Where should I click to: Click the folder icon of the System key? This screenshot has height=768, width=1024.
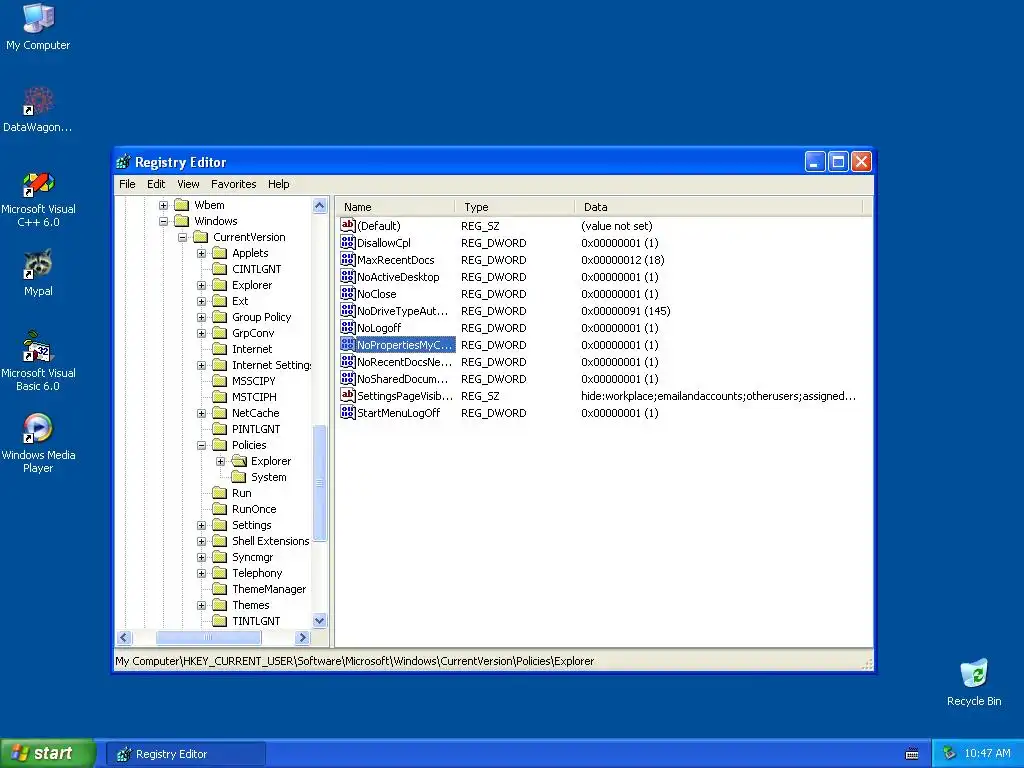coord(239,477)
